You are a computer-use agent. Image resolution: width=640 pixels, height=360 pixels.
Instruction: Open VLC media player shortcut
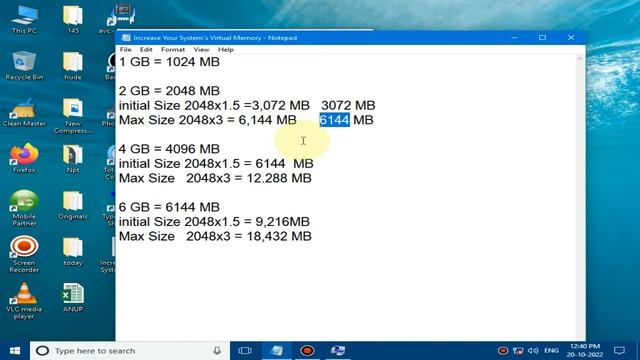coord(24,301)
